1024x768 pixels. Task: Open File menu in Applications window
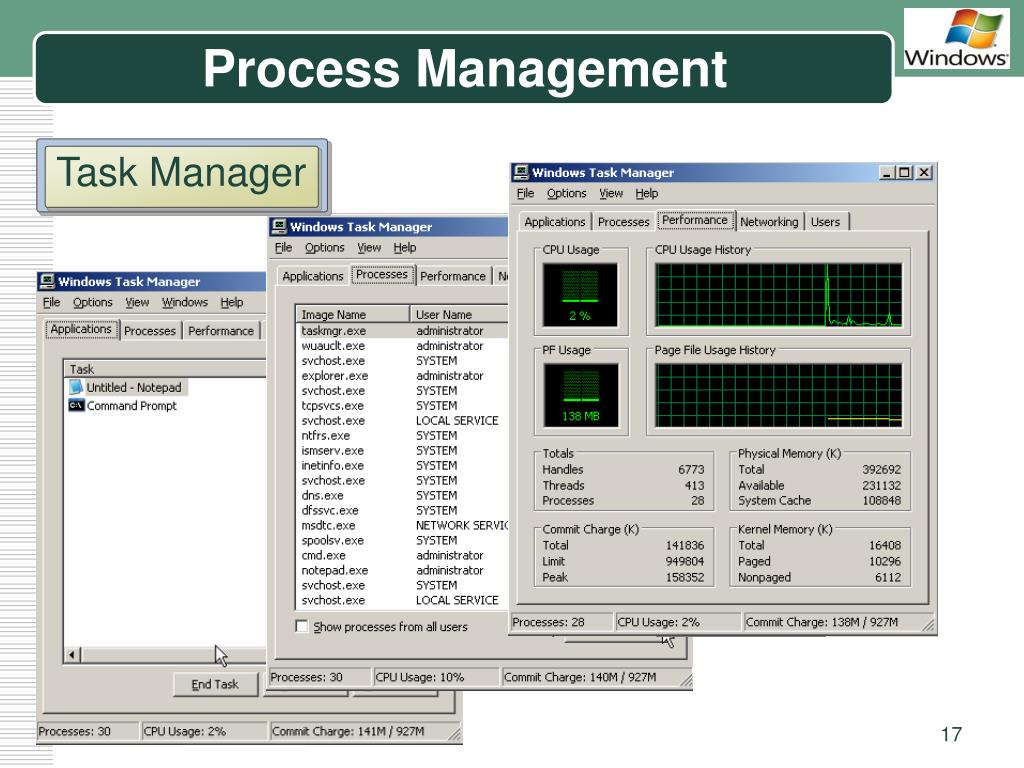(x=51, y=302)
